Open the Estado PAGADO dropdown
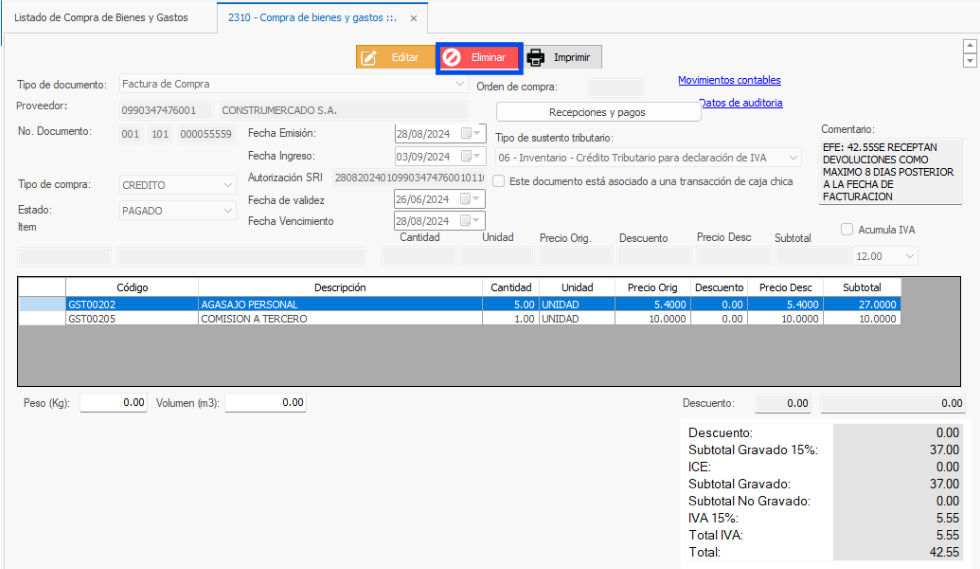 pyautogui.click(x=229, y=211)
